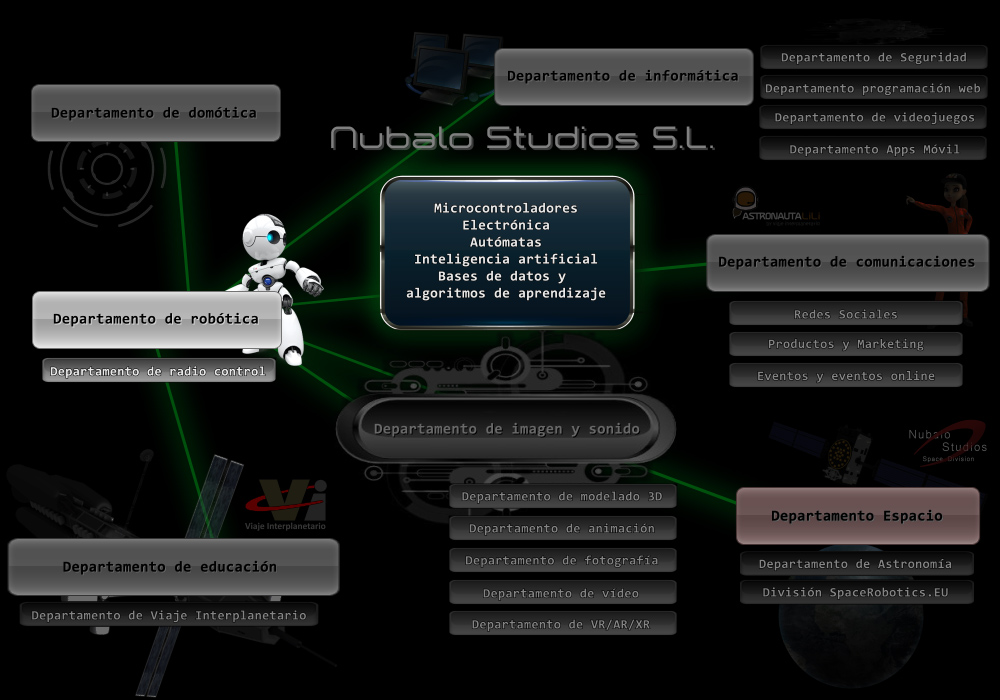The height and width of the screenshot is (700, 1000).
Task: Click the Nubalo Studios S.L. title
Action: 523,138
